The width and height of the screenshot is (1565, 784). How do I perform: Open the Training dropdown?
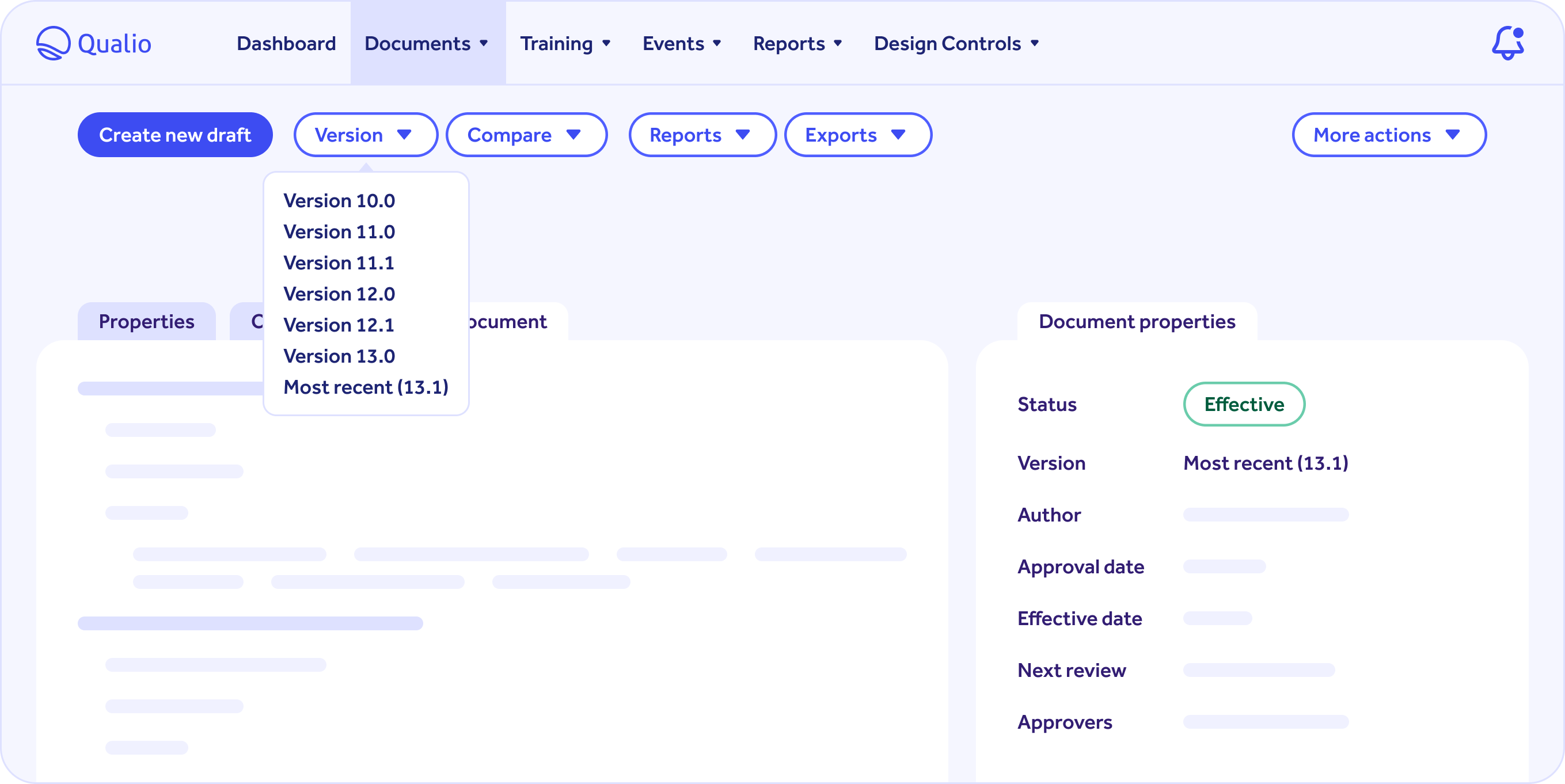tap(565, 43)
